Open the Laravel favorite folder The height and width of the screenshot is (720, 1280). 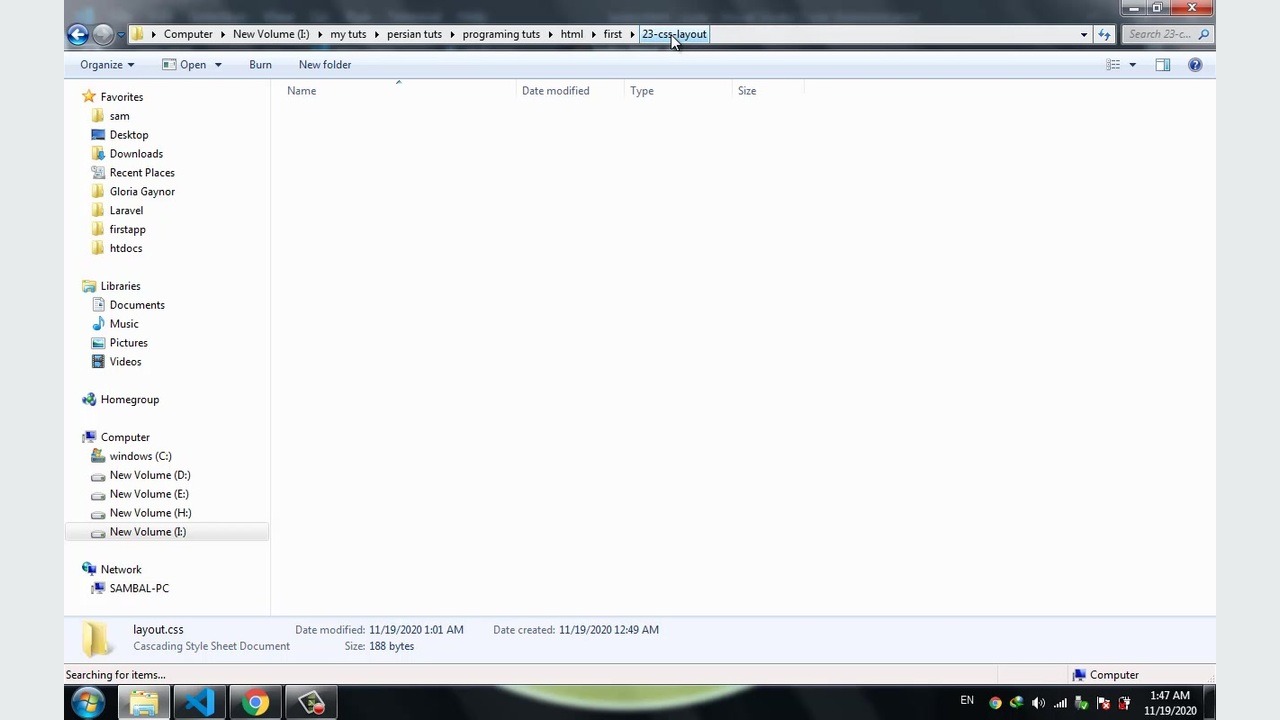(126, 211)
